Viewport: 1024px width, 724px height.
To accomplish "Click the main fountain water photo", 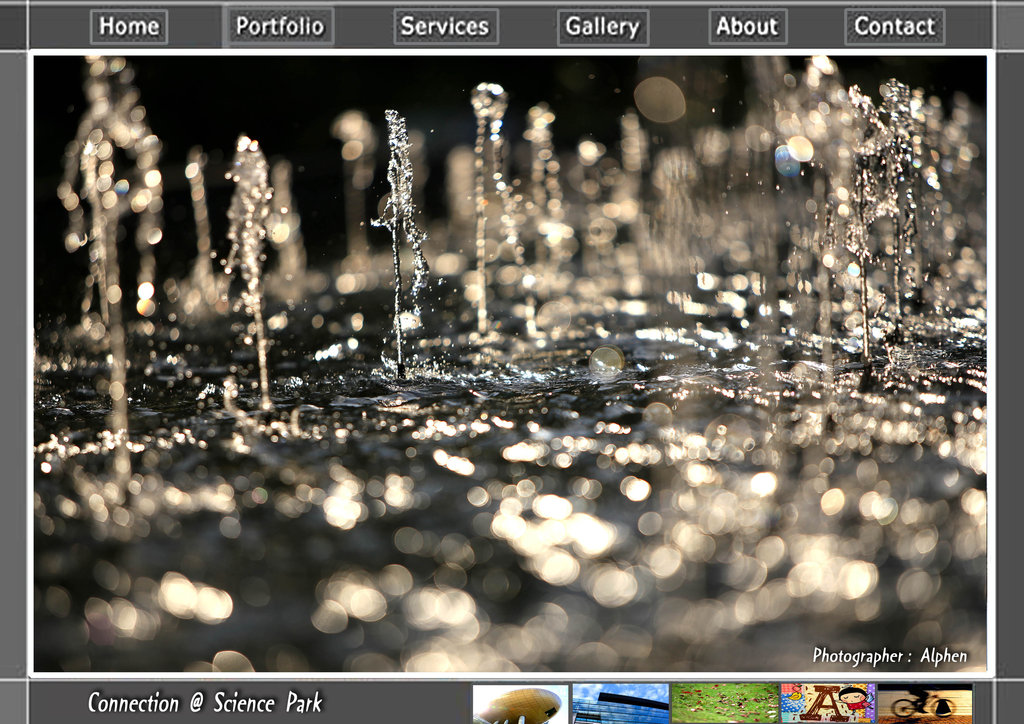I will click(510, 364).
